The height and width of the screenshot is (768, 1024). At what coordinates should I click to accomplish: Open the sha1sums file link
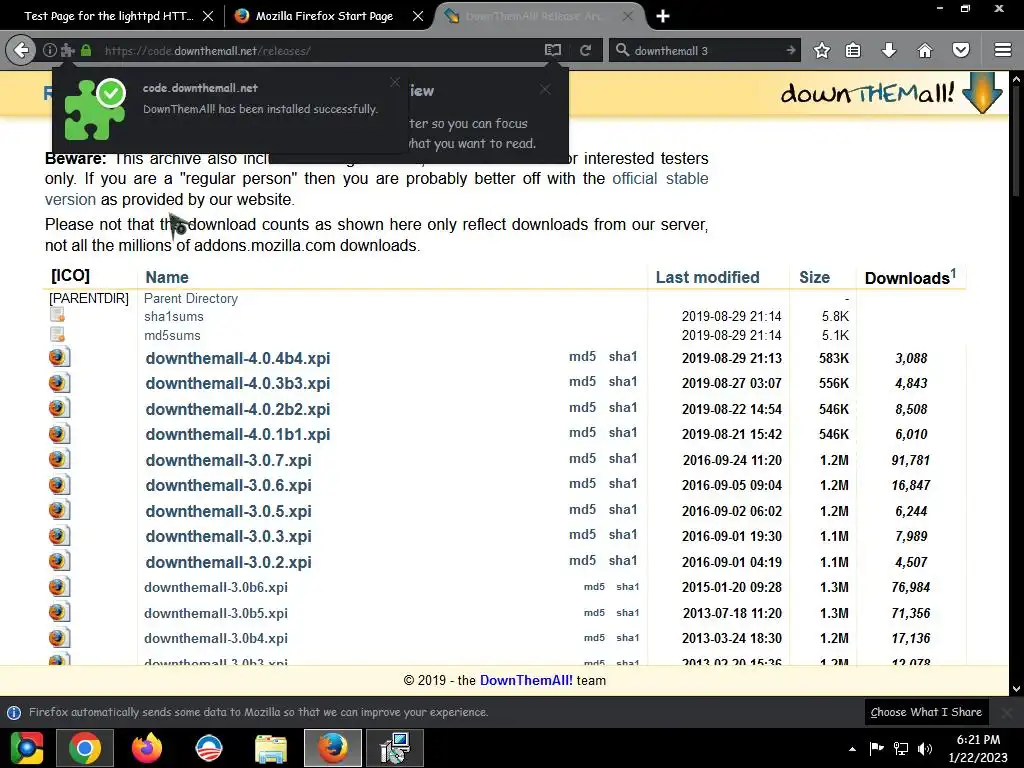pos(174,317)
